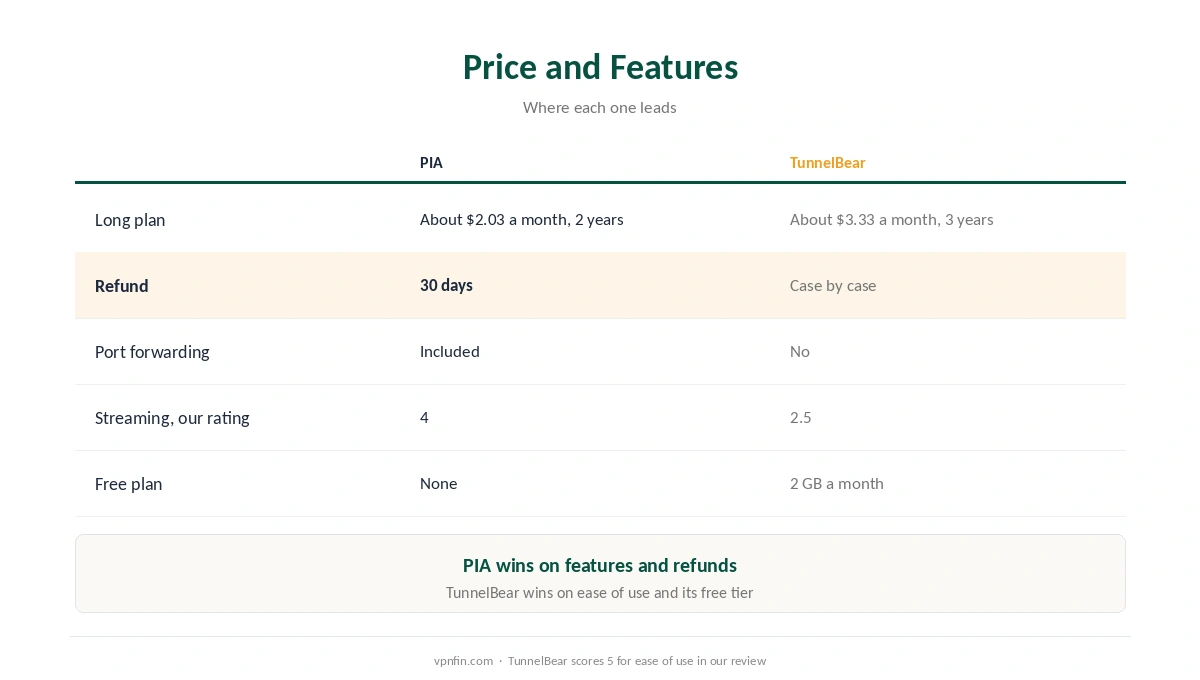Click the '30 days' refund cell
The image size is (1200, 680).
coord(446,285)
